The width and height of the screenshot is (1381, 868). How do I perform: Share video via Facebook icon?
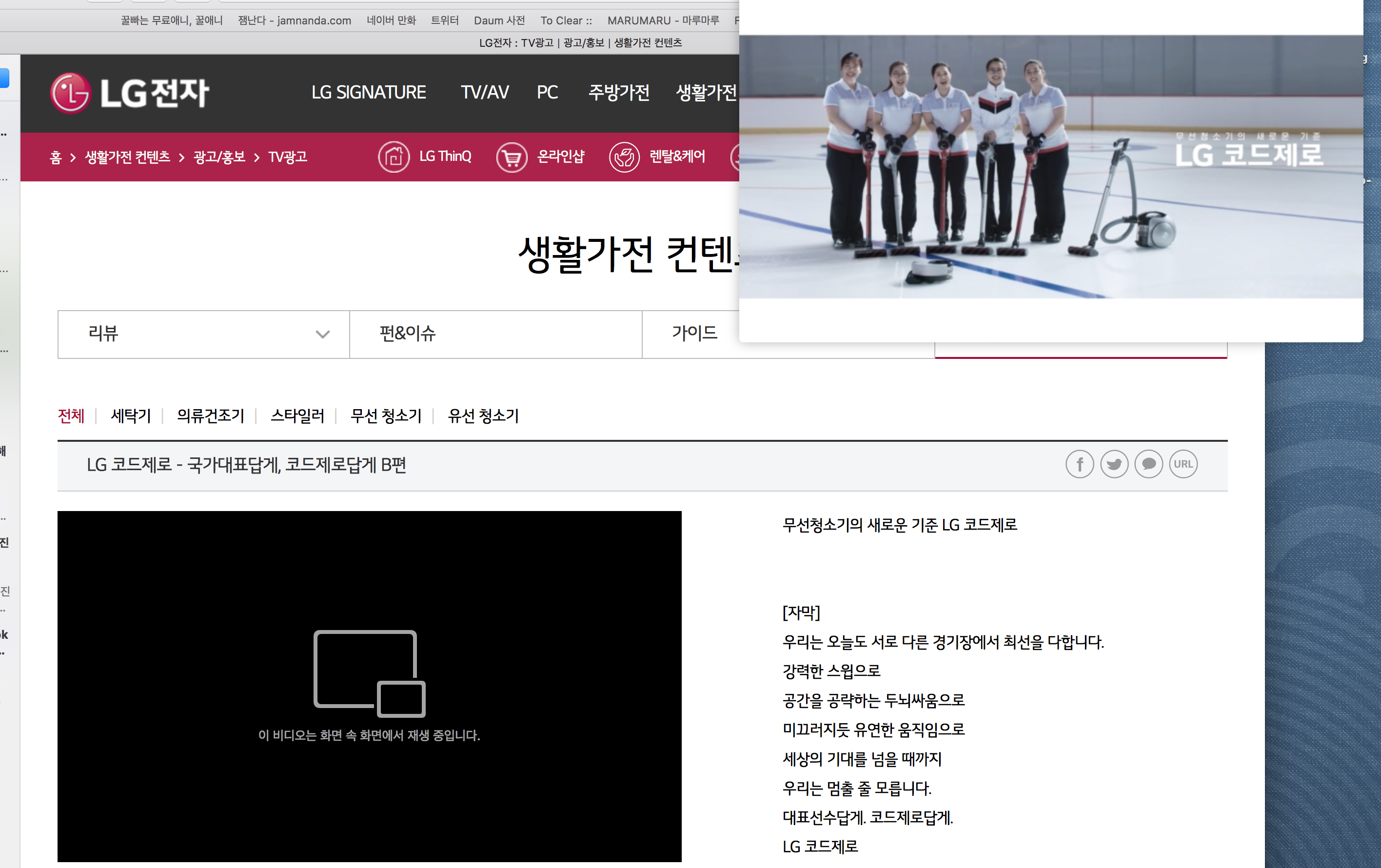click(x=1079, y=464)
